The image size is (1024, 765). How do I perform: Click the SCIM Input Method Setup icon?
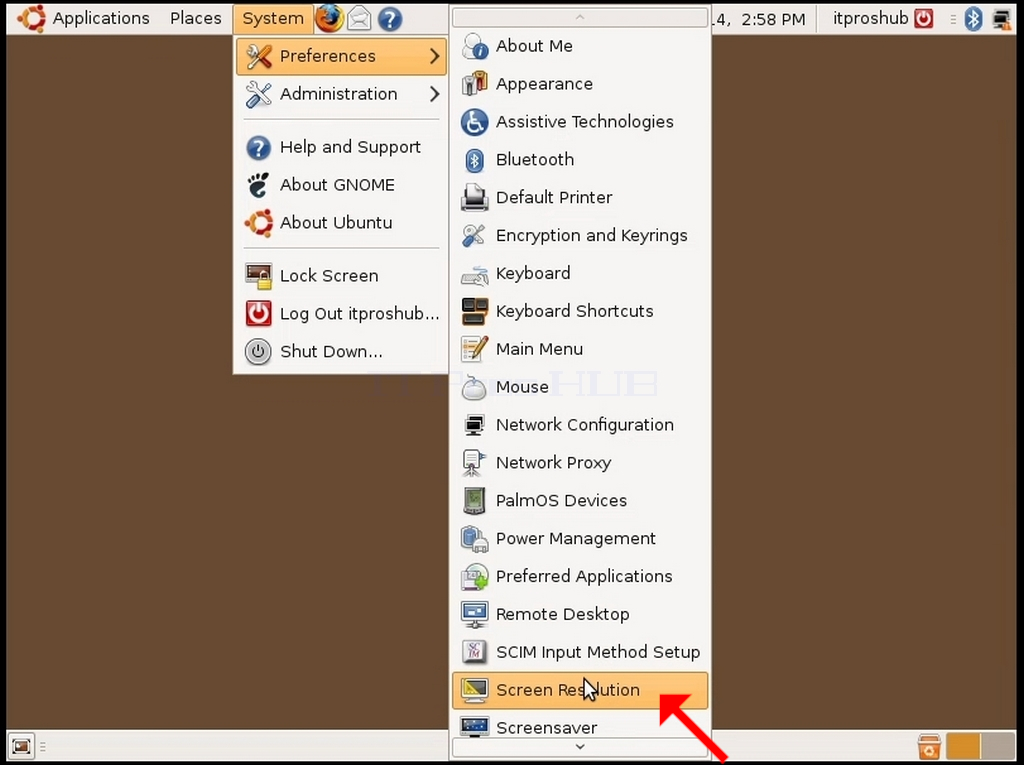click(474, 652)
